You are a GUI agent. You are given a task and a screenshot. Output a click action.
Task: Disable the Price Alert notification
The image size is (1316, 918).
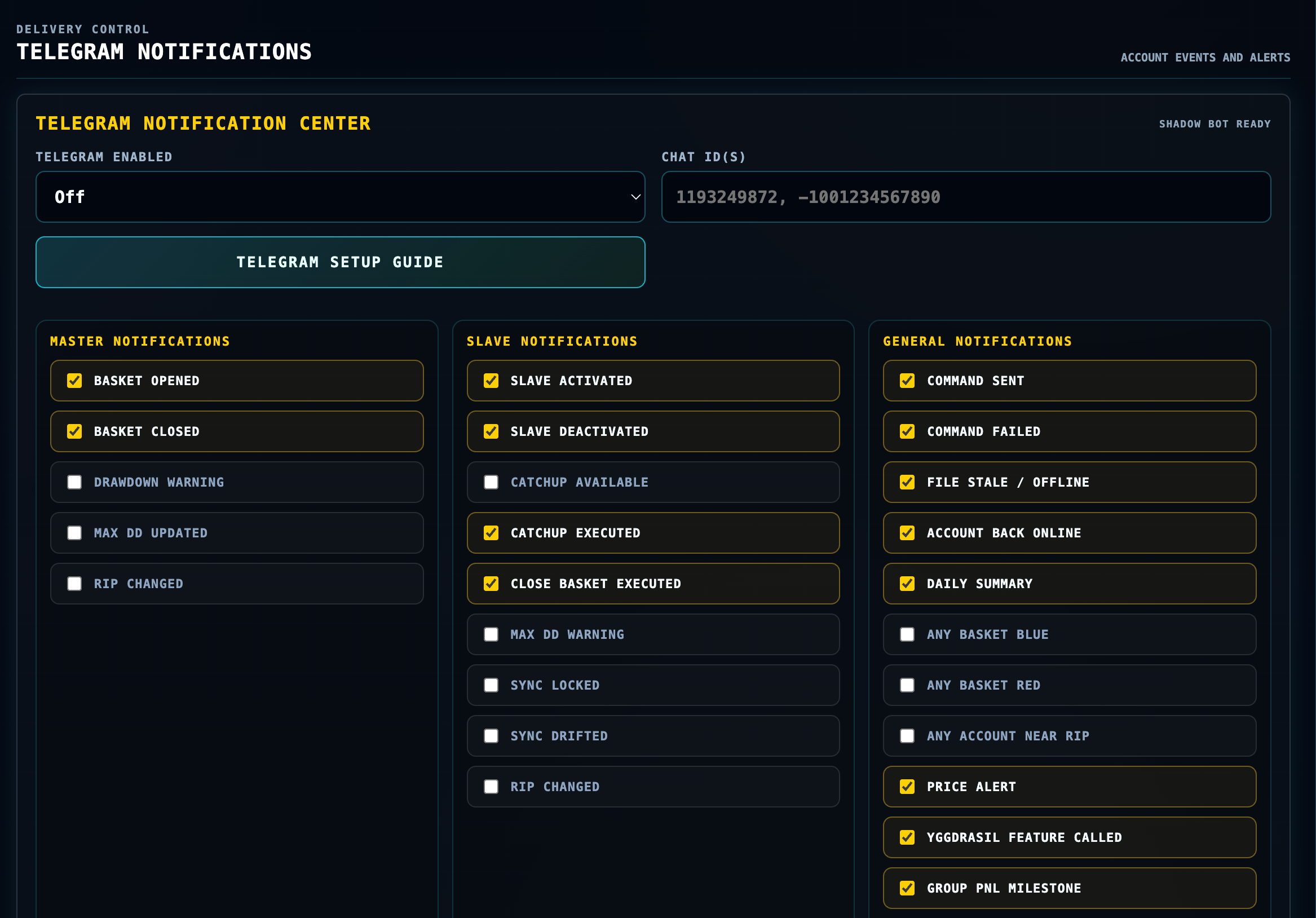(907, 787)
